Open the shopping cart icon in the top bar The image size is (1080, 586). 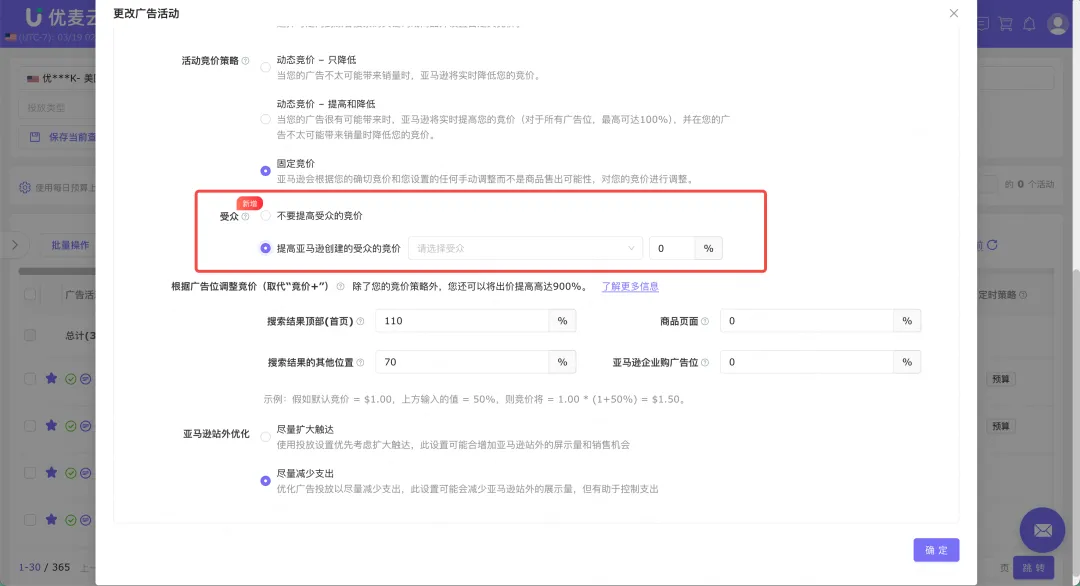click(1005, 22)
